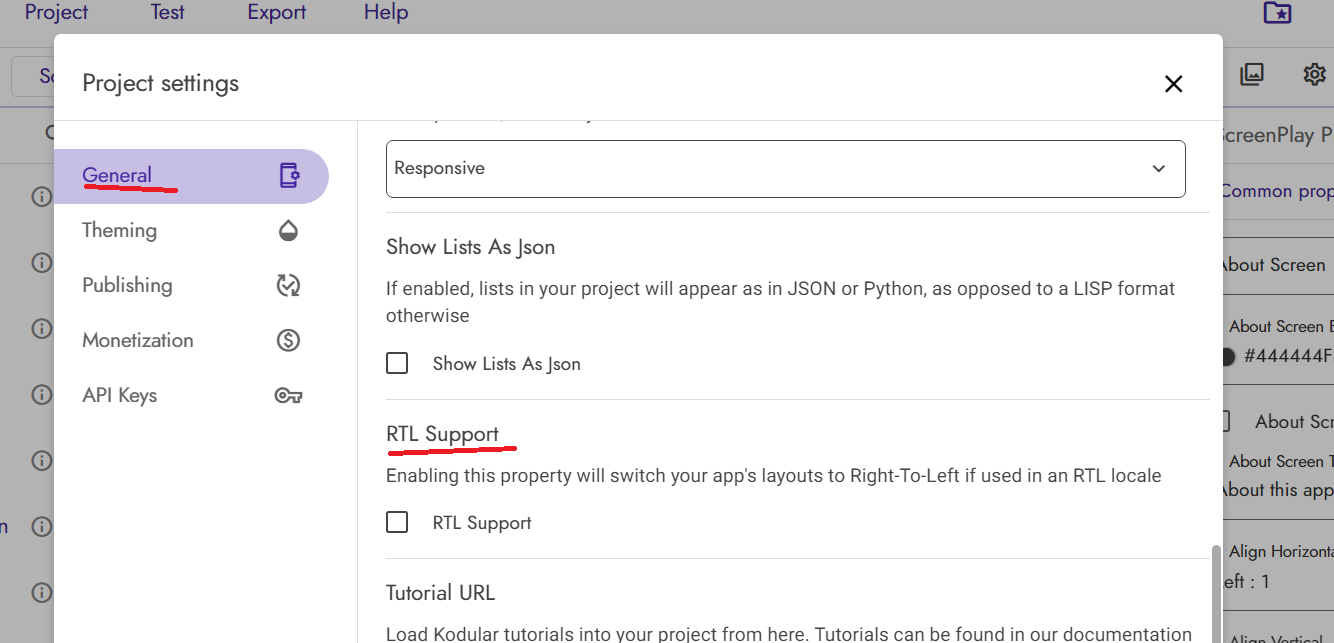
Task: Open the assets image icon in toolbar
Action: click(x=1252, y=74)
